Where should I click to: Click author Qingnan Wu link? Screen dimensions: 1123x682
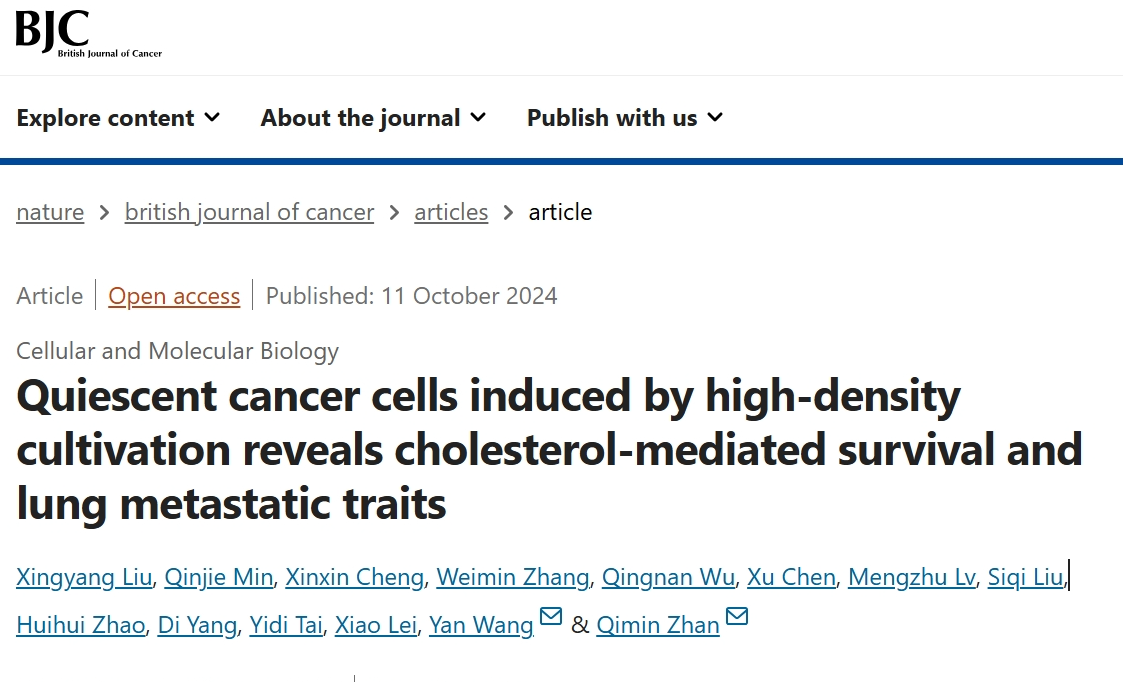(x=668, y=577)
